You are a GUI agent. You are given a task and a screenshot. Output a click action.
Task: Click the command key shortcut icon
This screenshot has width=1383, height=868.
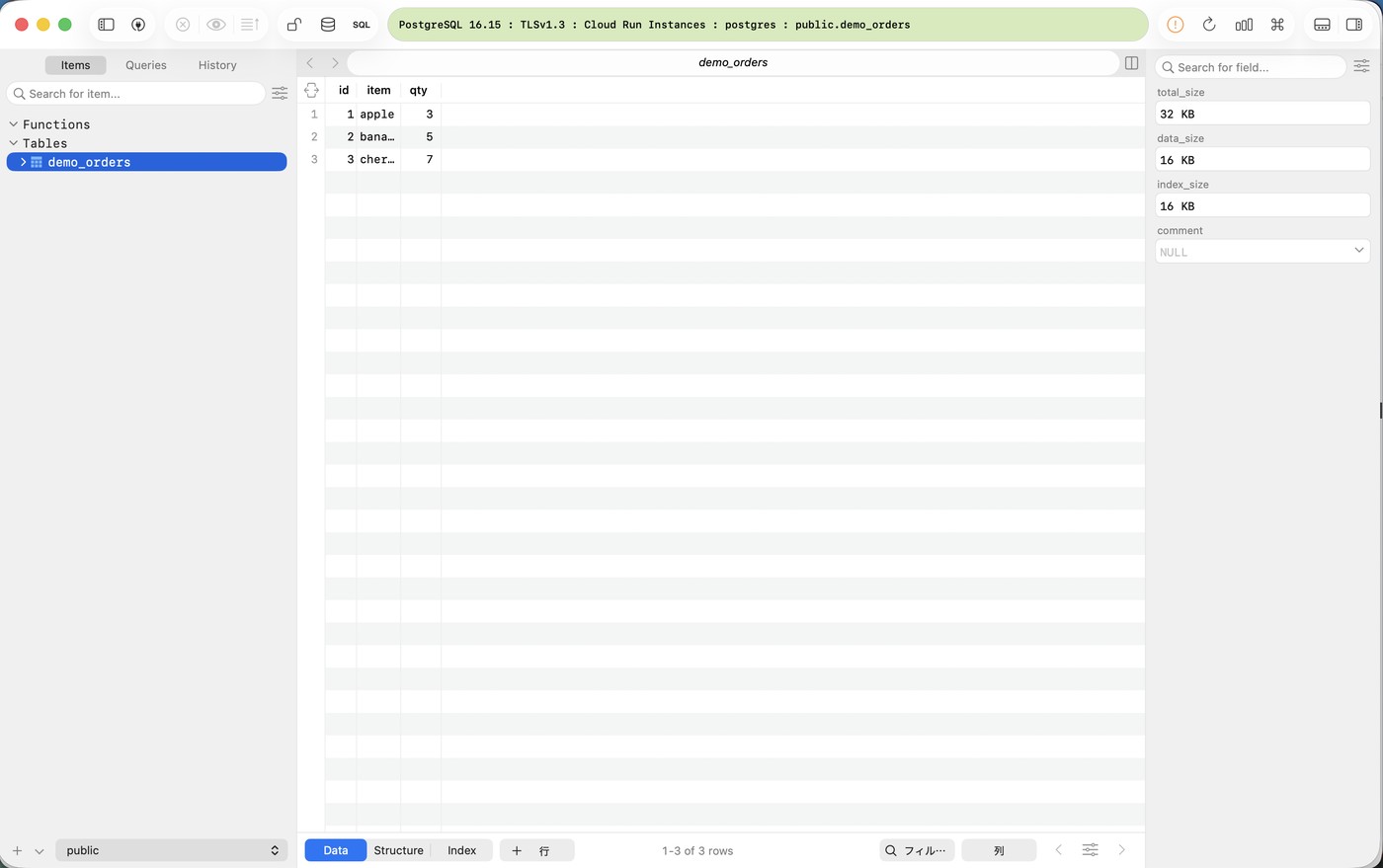pos(1277,25)
